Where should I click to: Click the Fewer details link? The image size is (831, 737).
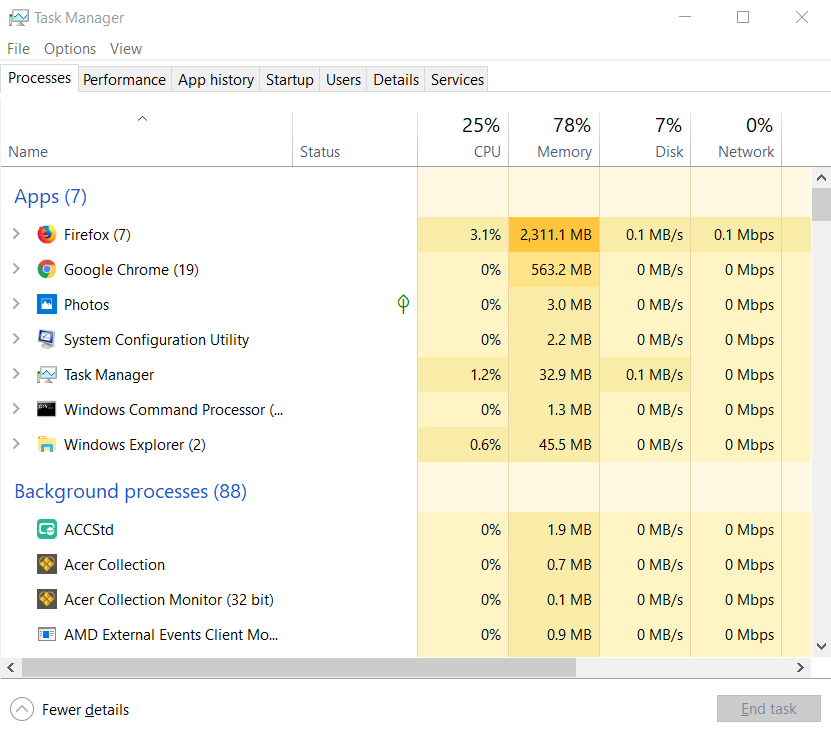[x=85, y=709]
